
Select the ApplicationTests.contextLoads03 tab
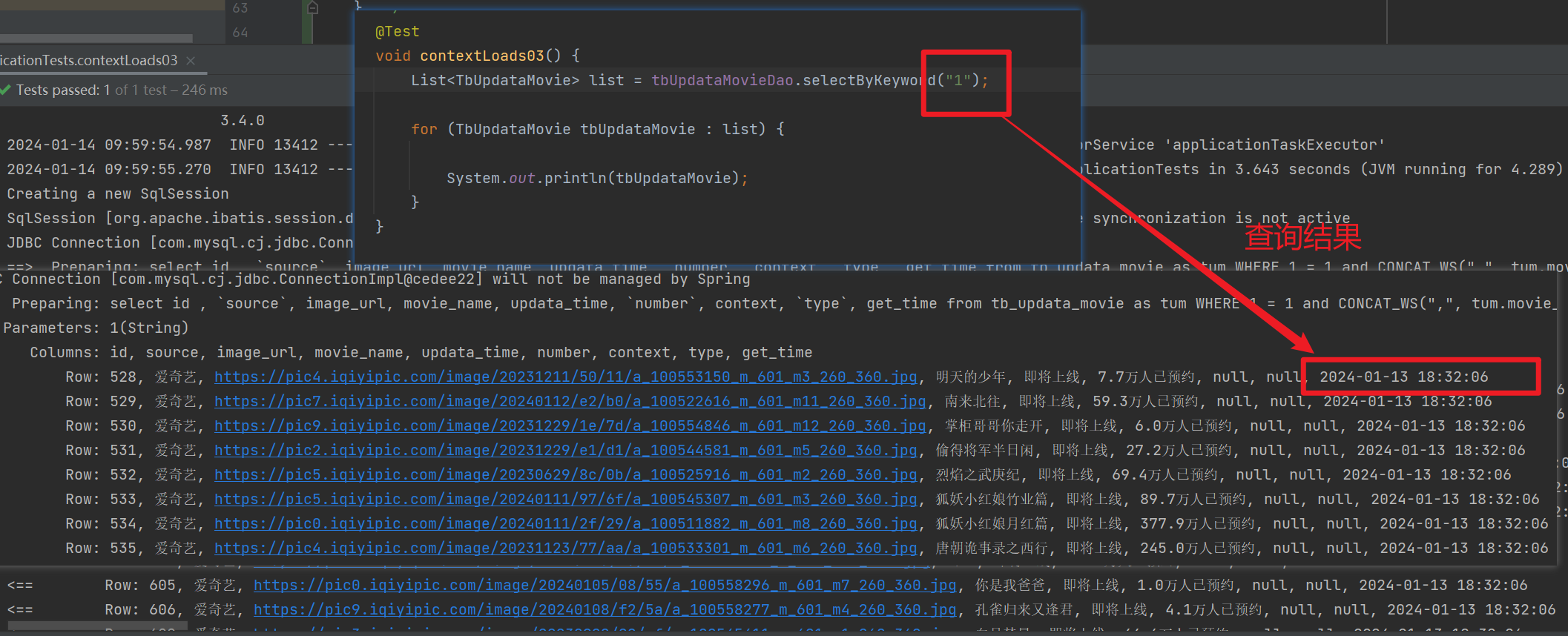[89, 61]
